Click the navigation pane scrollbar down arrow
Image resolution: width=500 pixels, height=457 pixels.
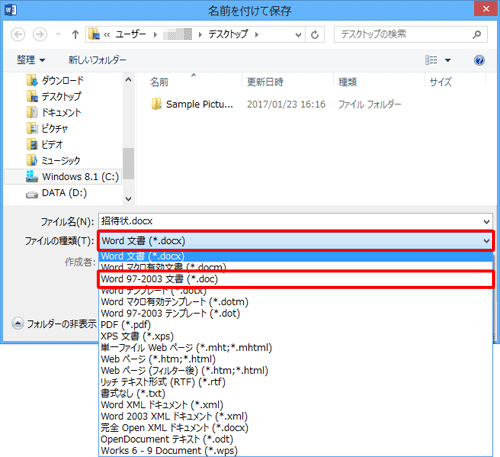(128, 199)
